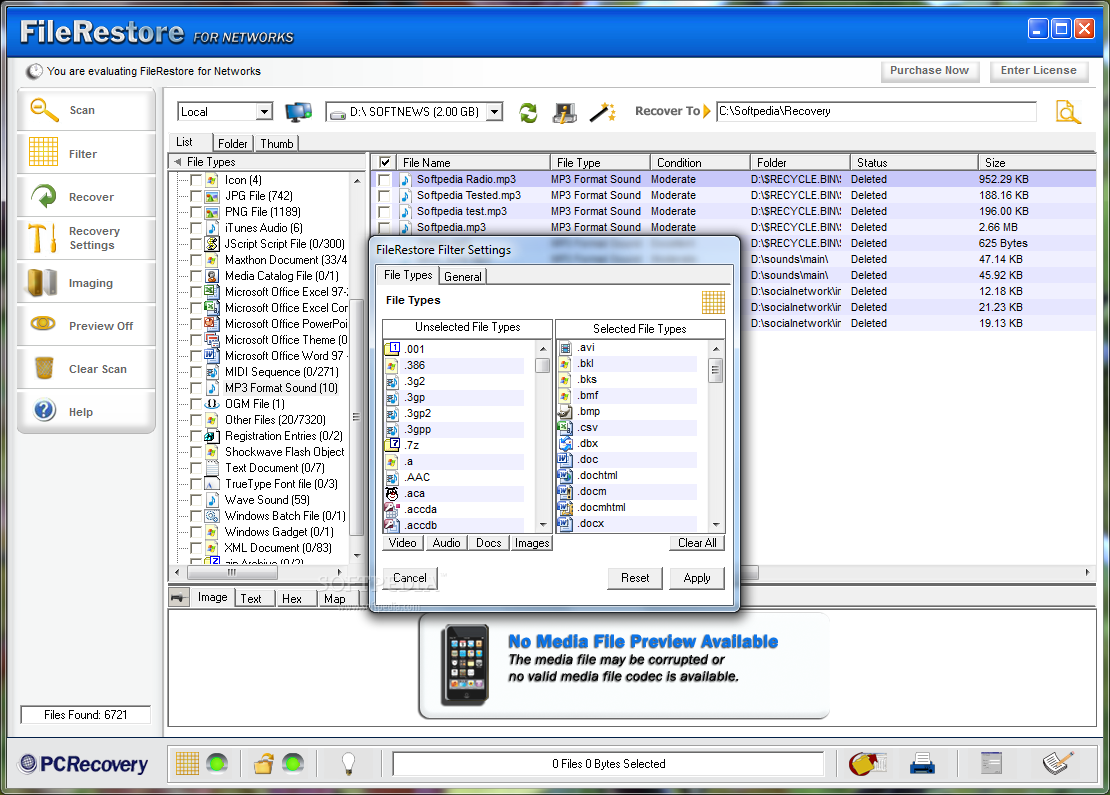
Task: Collapse the File Types panel arrow
Action: coord(178,162)
